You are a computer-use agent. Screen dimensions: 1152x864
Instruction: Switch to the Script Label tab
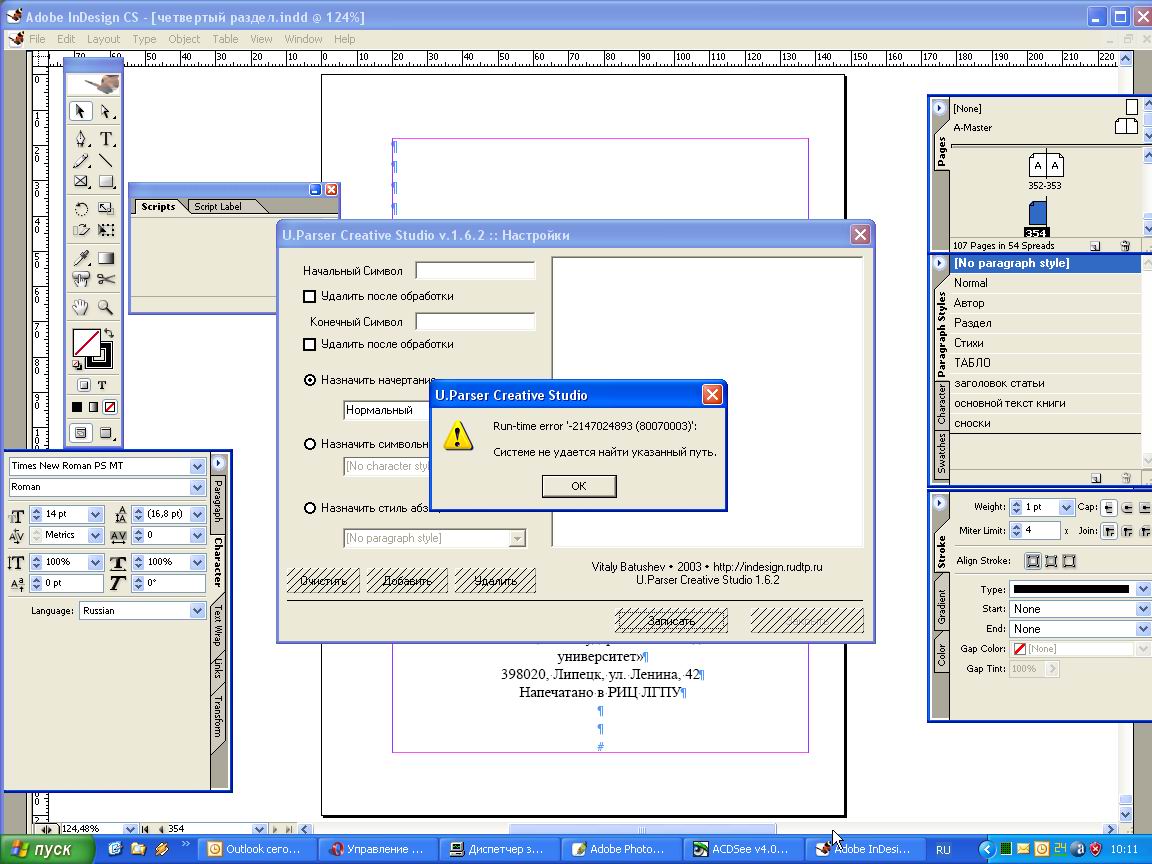(217, 206)
